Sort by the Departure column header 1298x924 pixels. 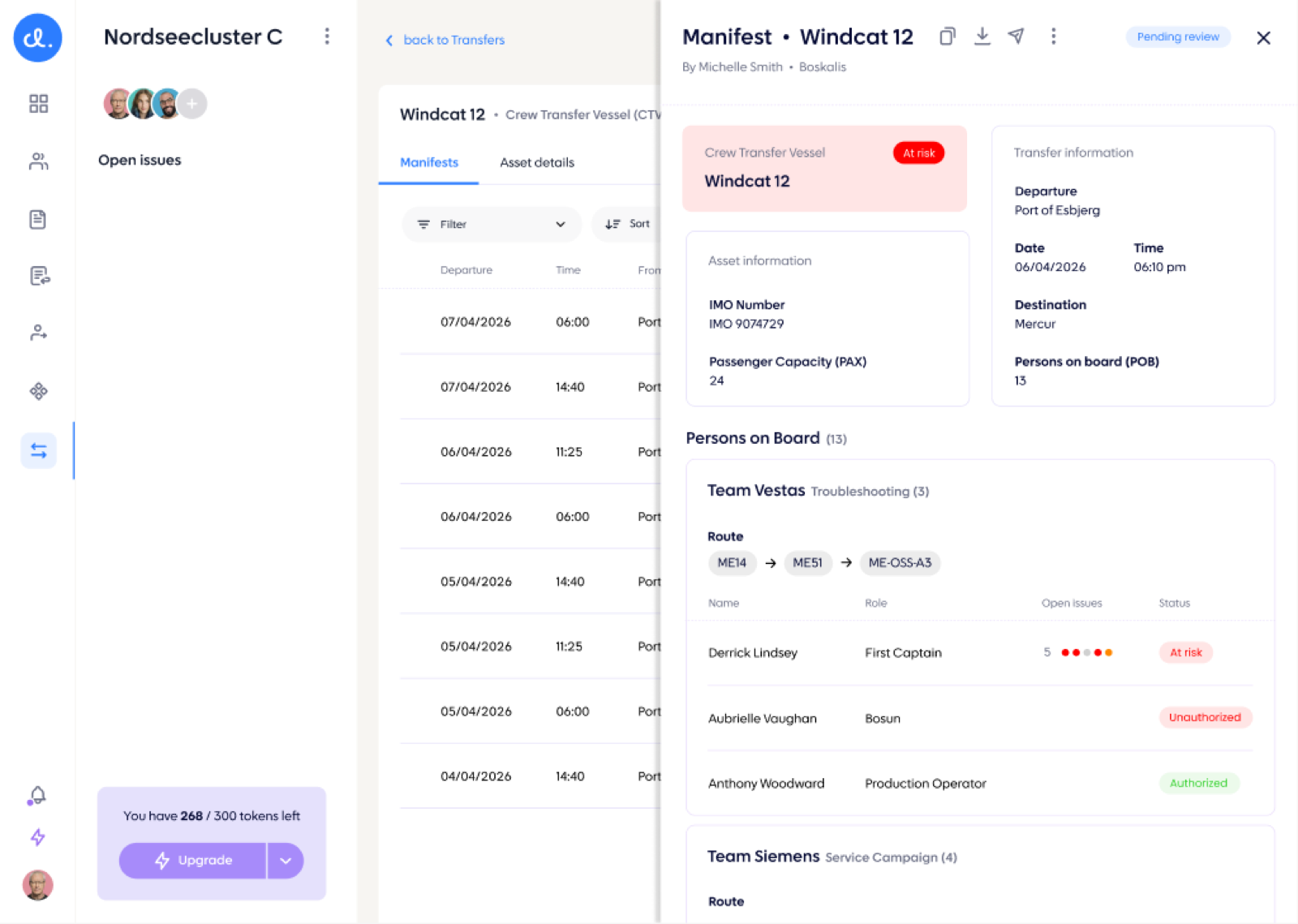point(466,270)
